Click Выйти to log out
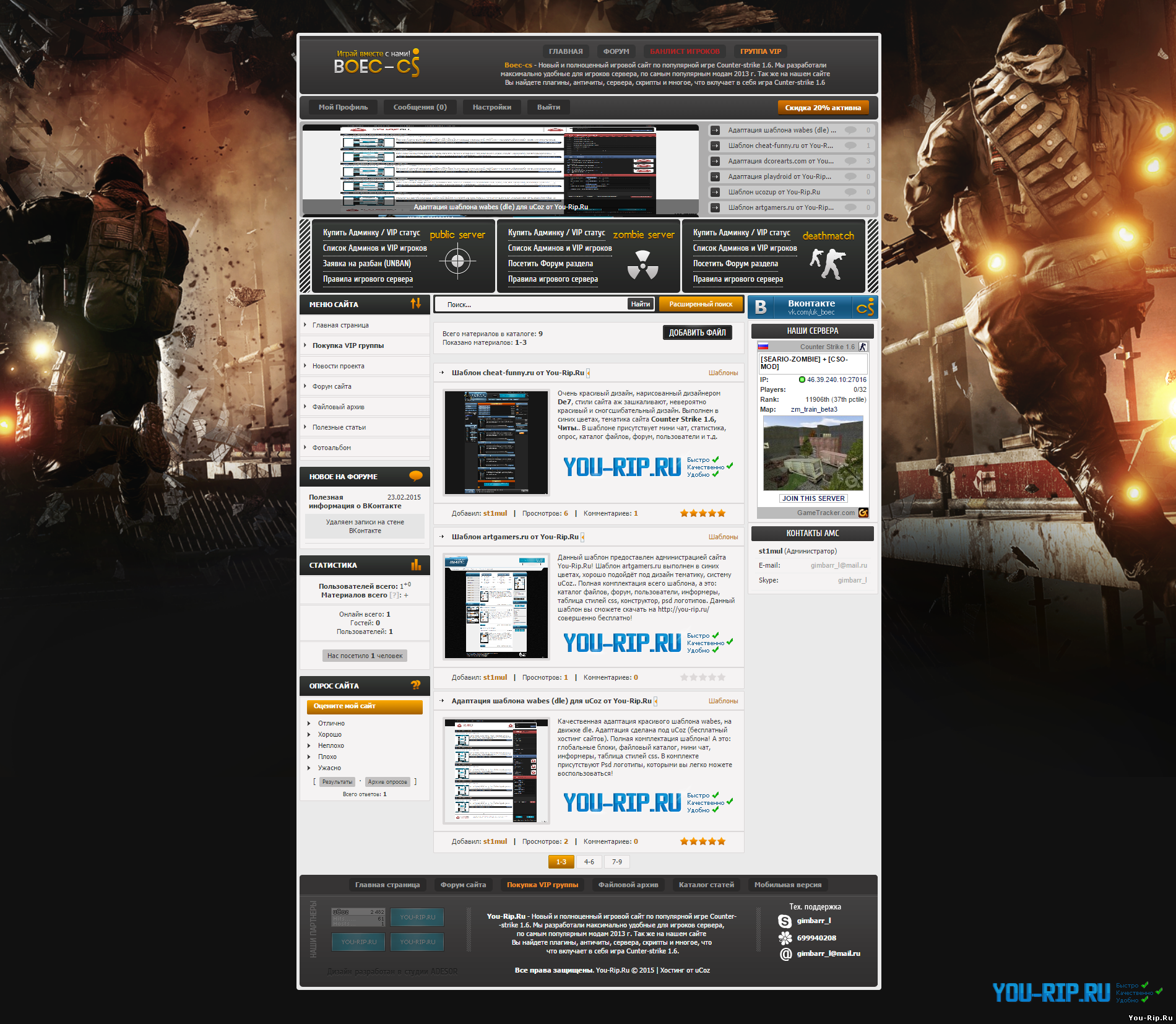1176x1024 pixels. point(548,107)
